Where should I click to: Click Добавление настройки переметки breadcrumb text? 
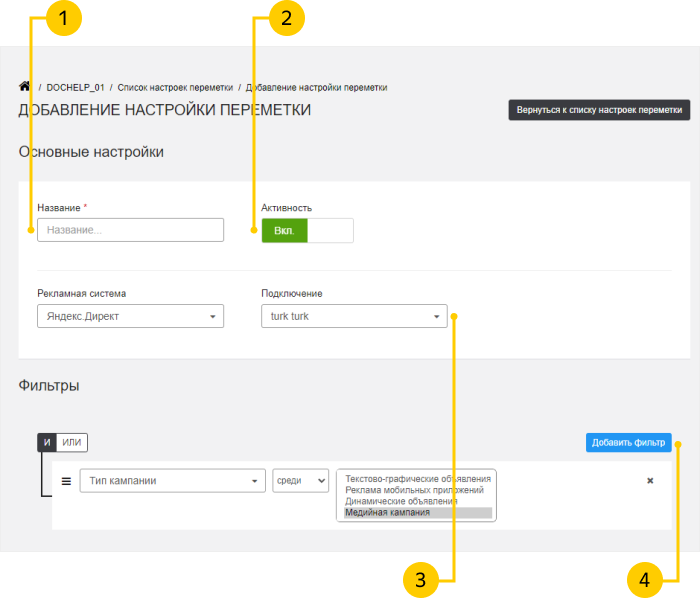click(x=317, y=87)
